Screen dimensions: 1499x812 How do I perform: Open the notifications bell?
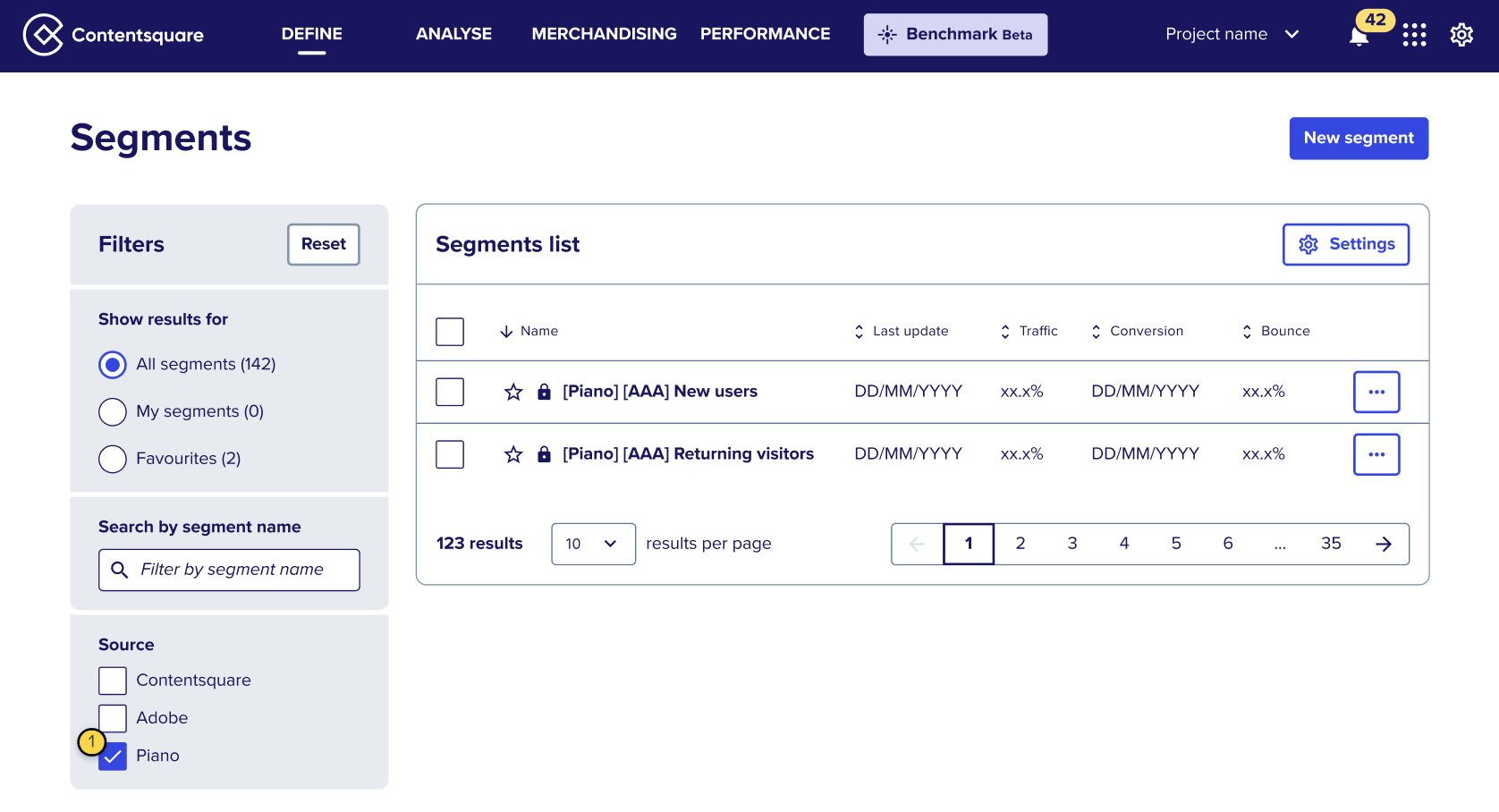1359,37
